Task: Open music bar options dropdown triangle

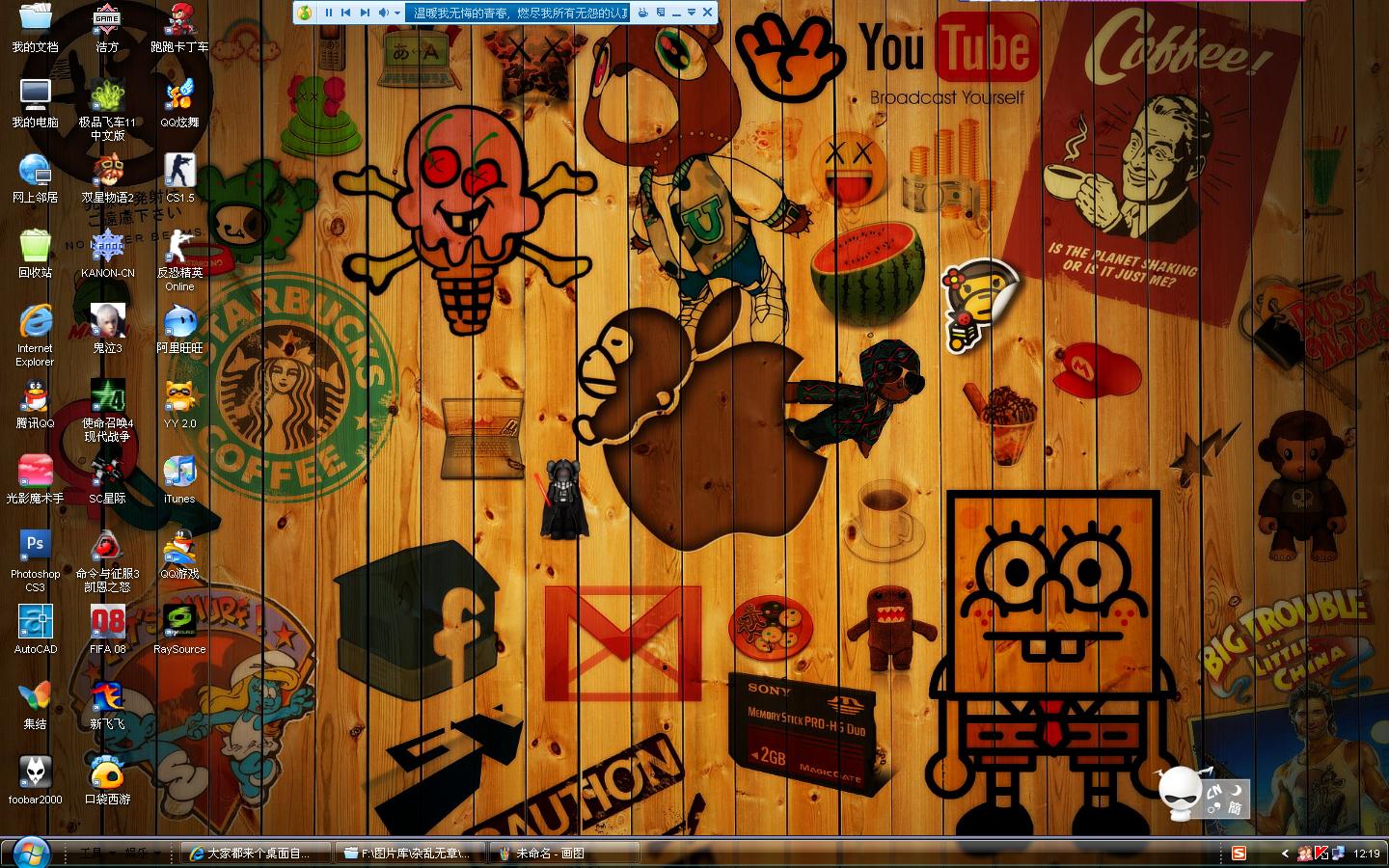Action: (691, 13)
